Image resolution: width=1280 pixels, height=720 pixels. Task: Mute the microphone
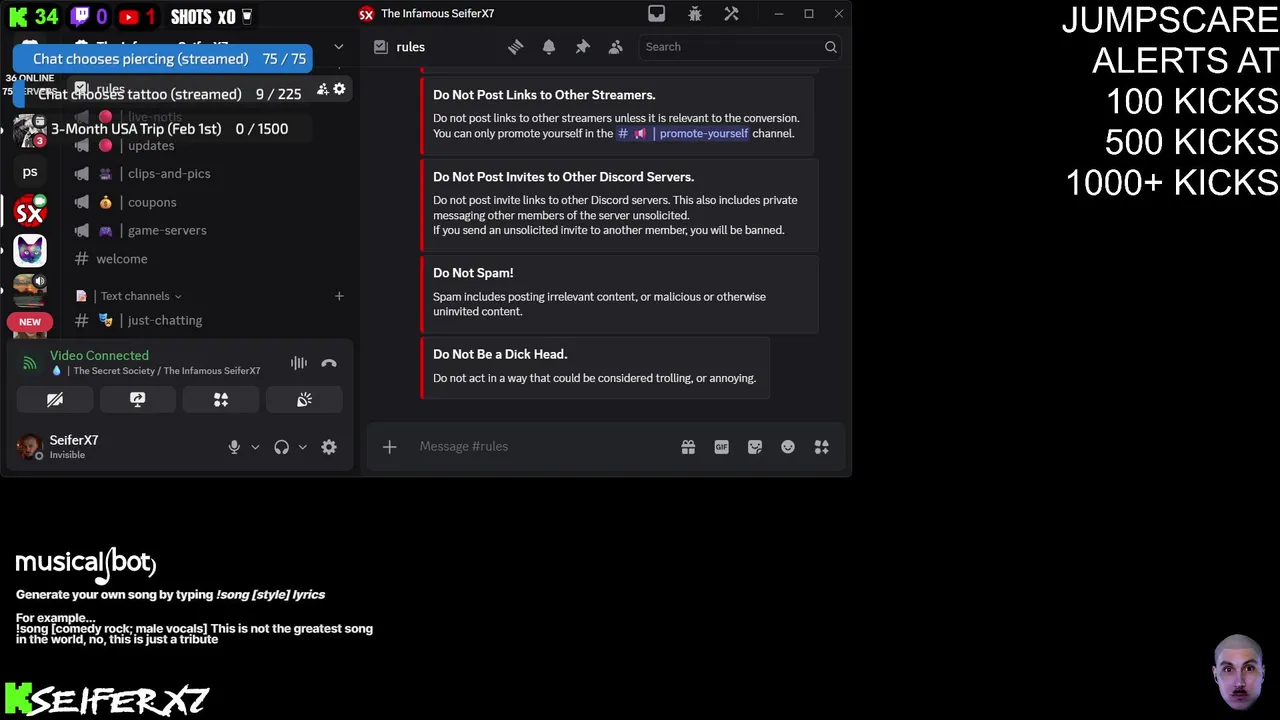point(234,447)
